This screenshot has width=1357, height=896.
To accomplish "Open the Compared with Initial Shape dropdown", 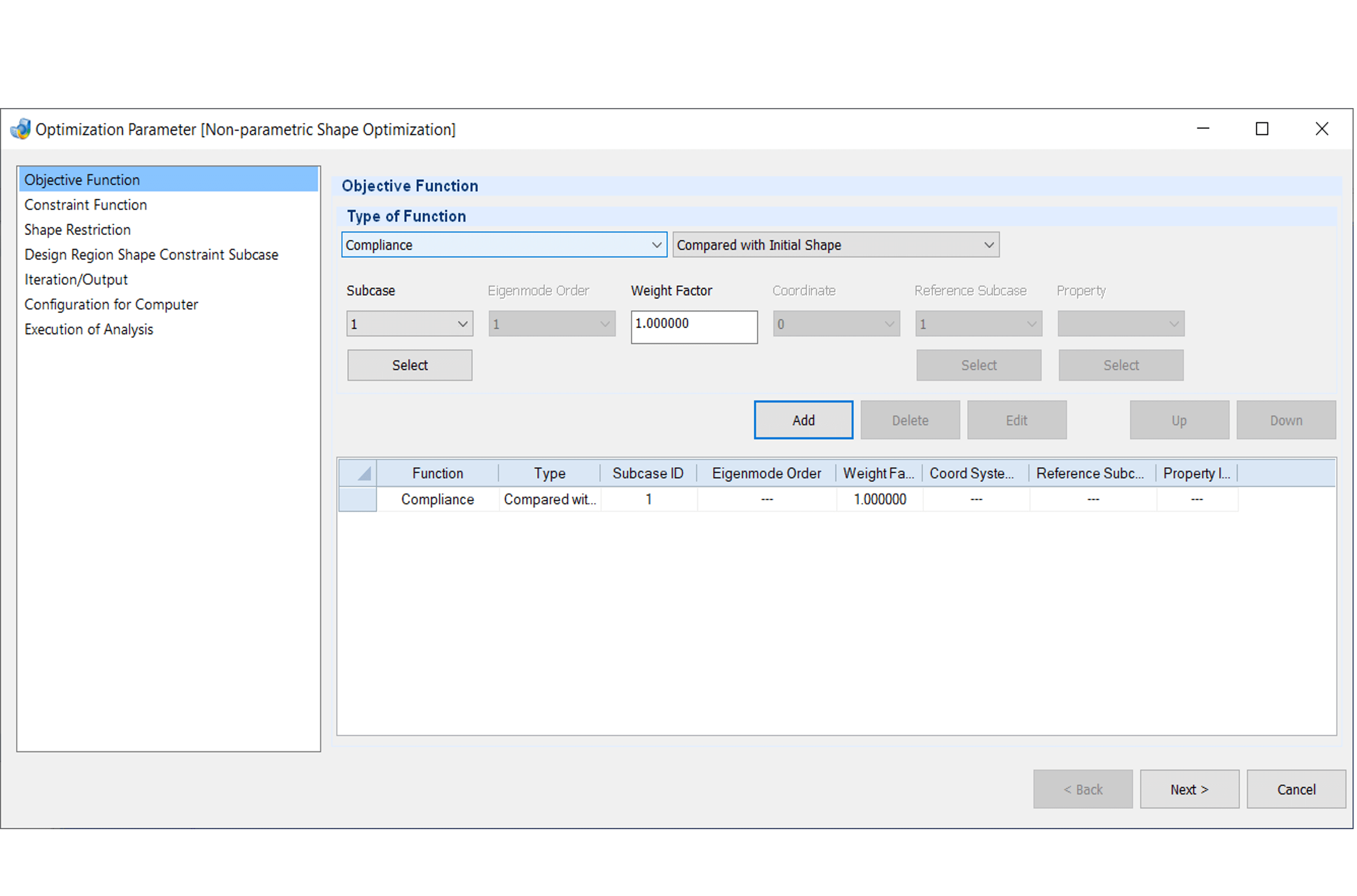I will 836,245.
